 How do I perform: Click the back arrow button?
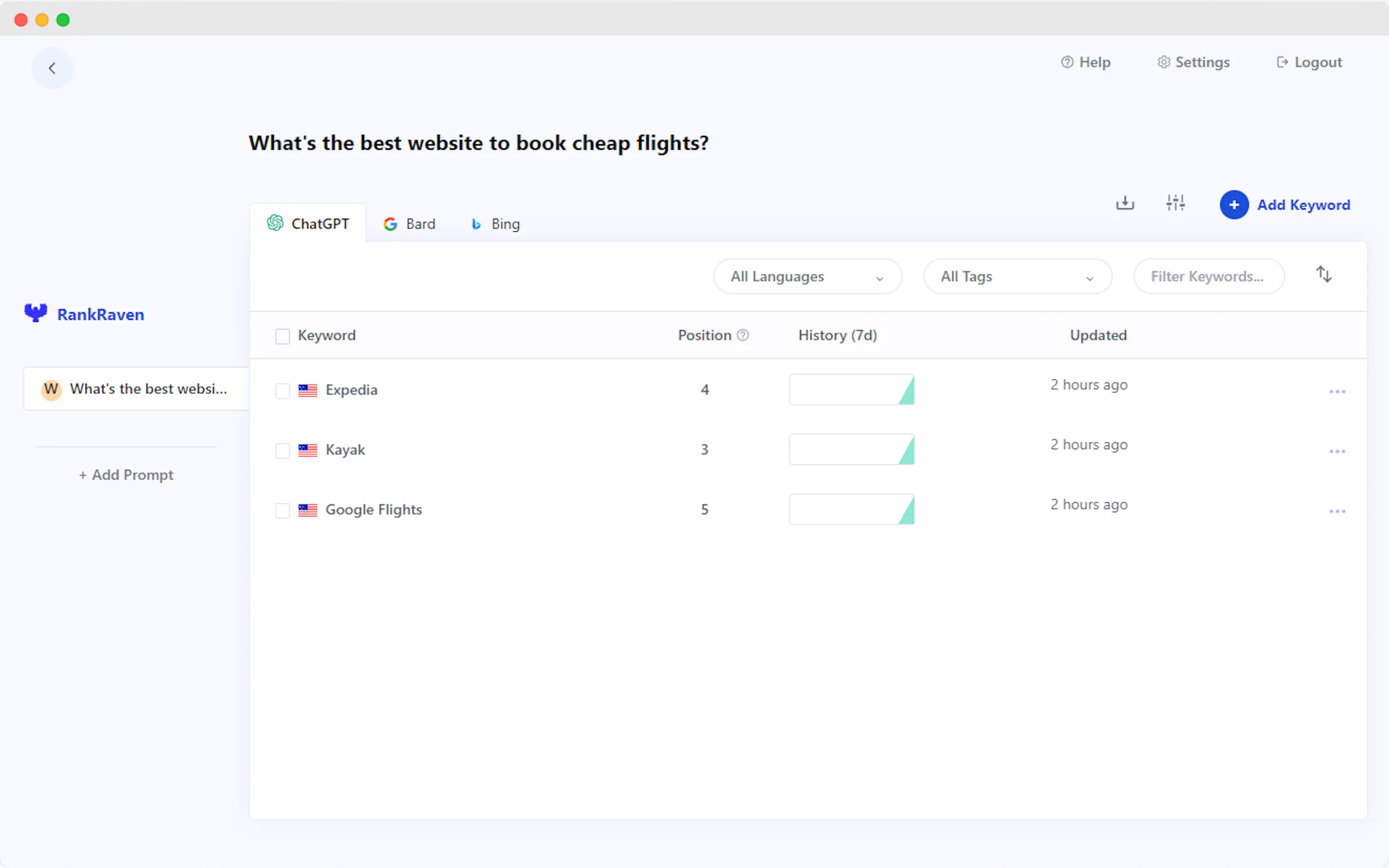(x=52, y=68)
